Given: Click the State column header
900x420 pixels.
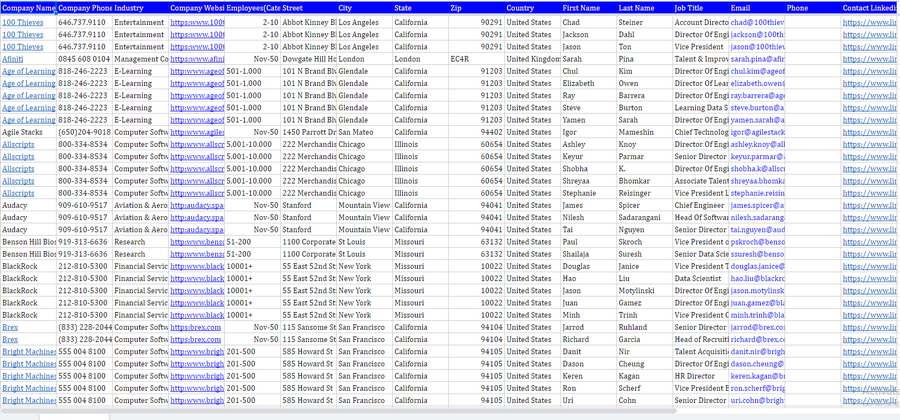Looking at the screenshot, I should 421,8.
